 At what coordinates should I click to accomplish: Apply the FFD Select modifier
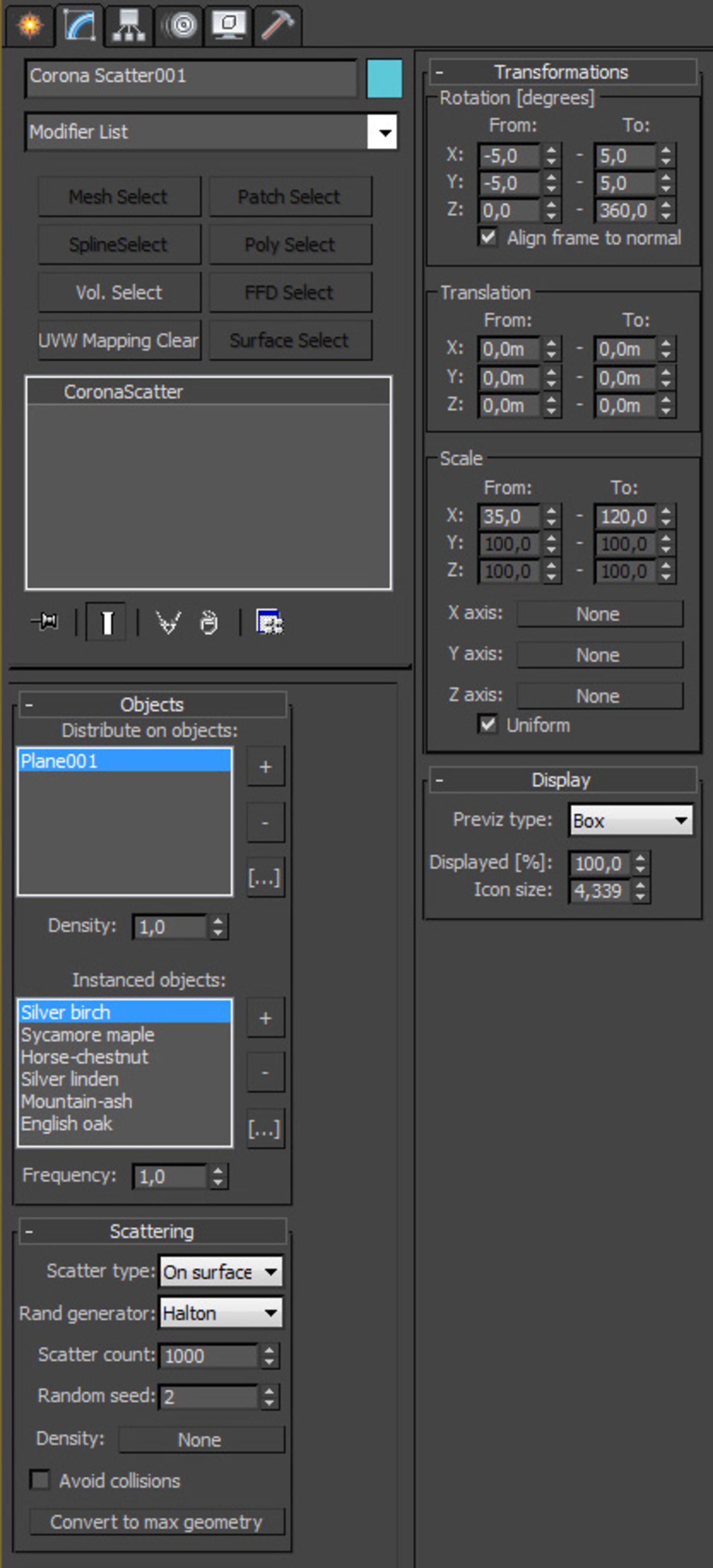tap(290, 292)
